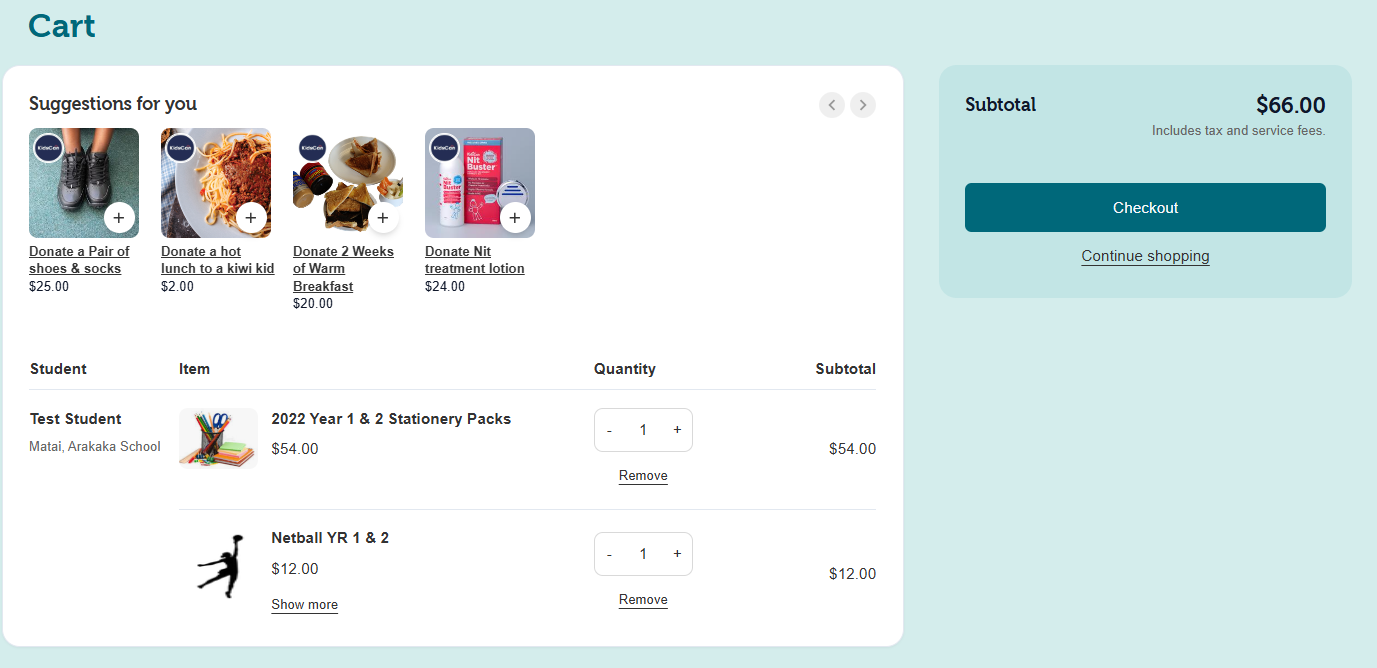The height and width of the screenshot is (668, 1377).
Task: Decrease Stationery Packs quantity with minus
Action: point(609,430)
